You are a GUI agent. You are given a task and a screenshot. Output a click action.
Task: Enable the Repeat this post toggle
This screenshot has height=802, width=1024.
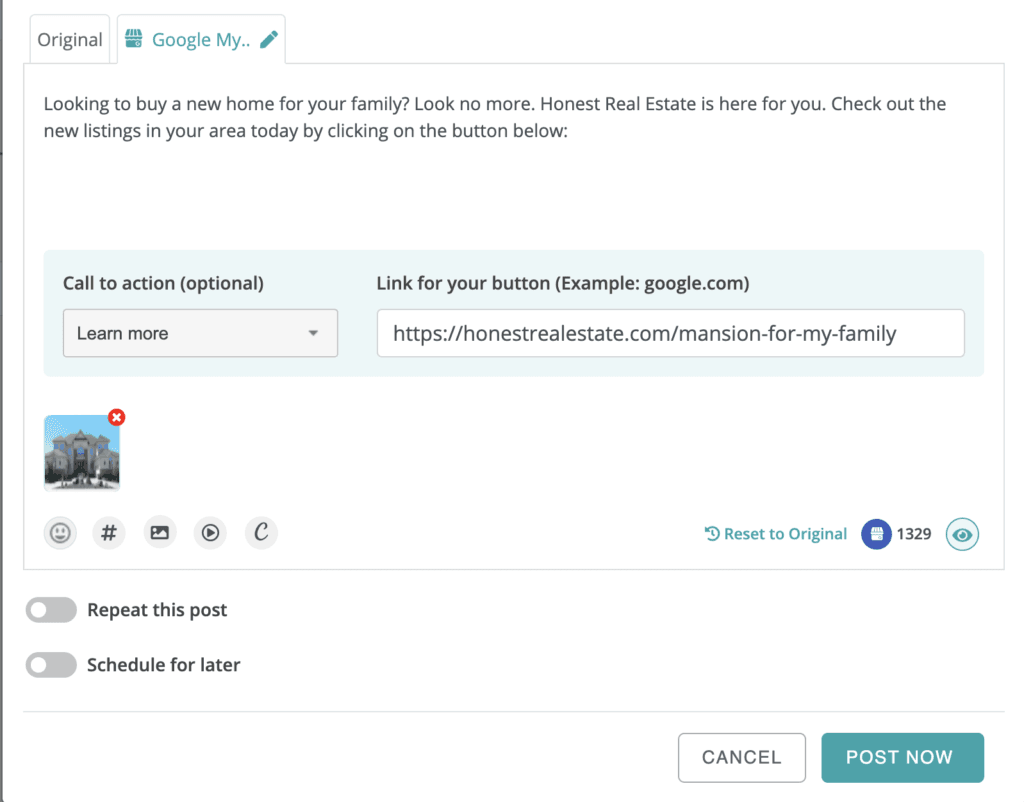pos(51,610)
